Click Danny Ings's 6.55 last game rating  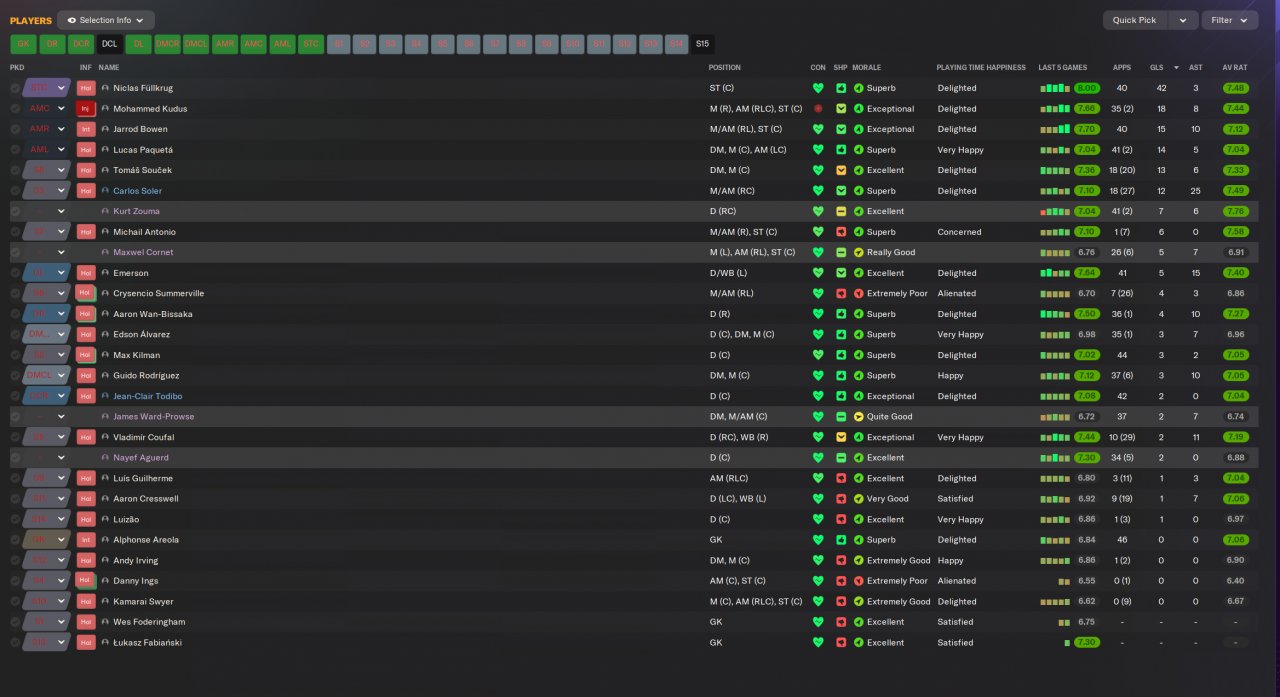1087,581
